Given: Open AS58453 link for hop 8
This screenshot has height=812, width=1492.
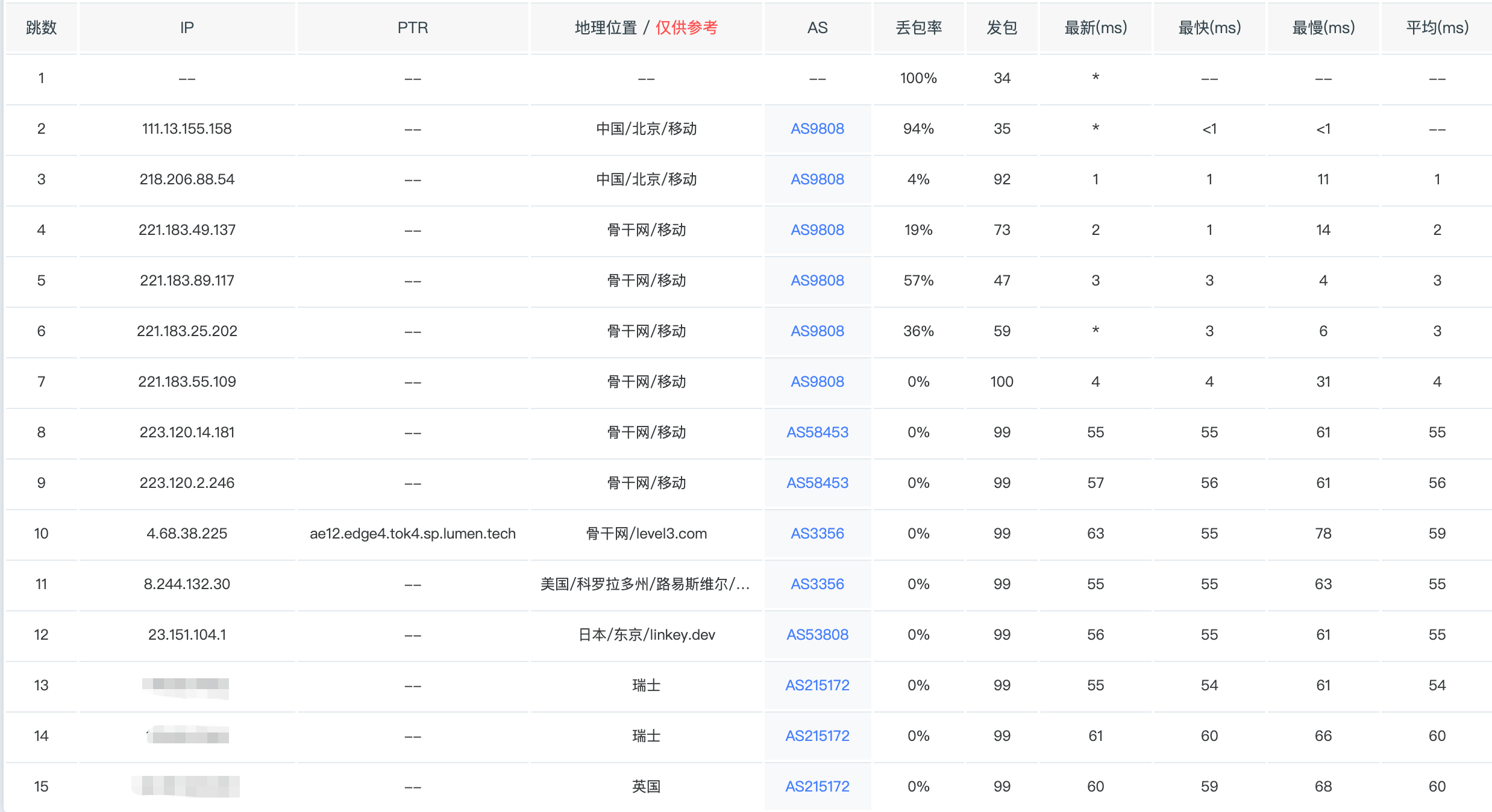Looking at the screenshot, I should point(817,433).
